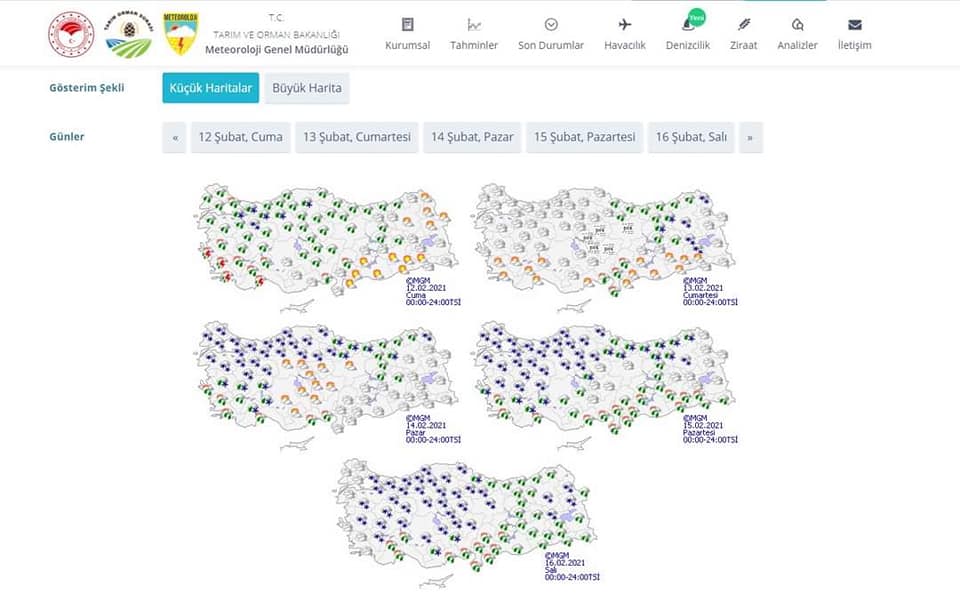Select the 13 Şubat, Cumartesi tab

(357, 137)
